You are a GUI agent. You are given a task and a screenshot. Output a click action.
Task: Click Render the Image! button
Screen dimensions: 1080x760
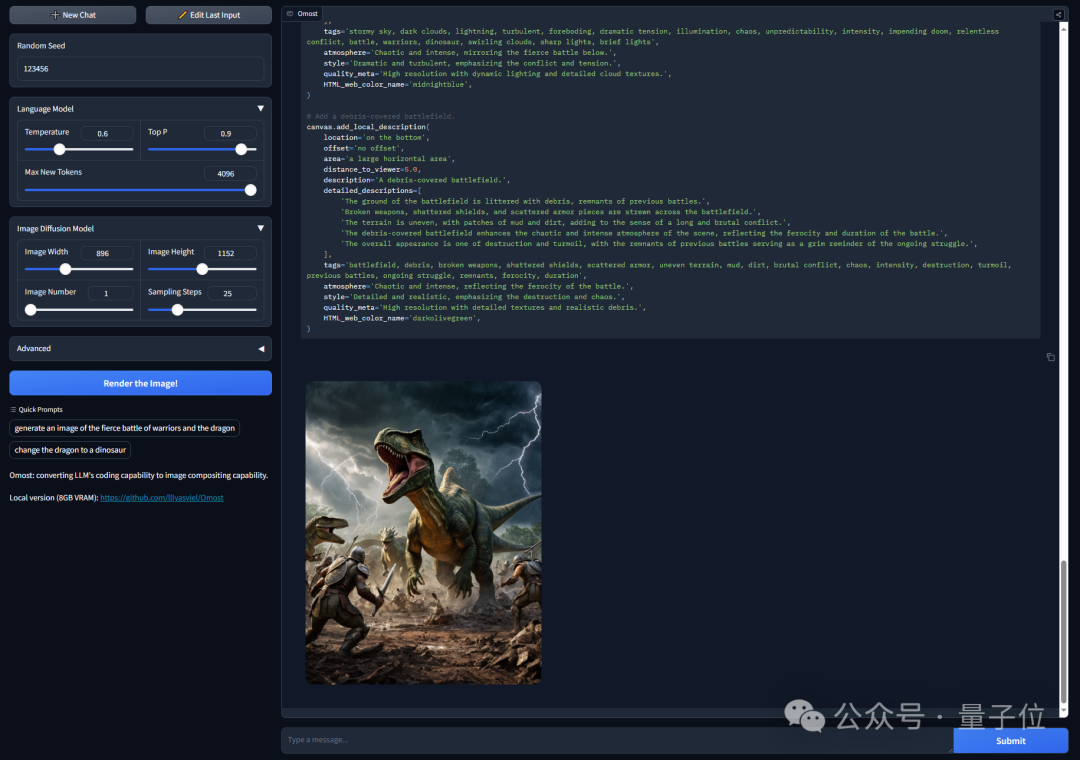pos(141,383)
